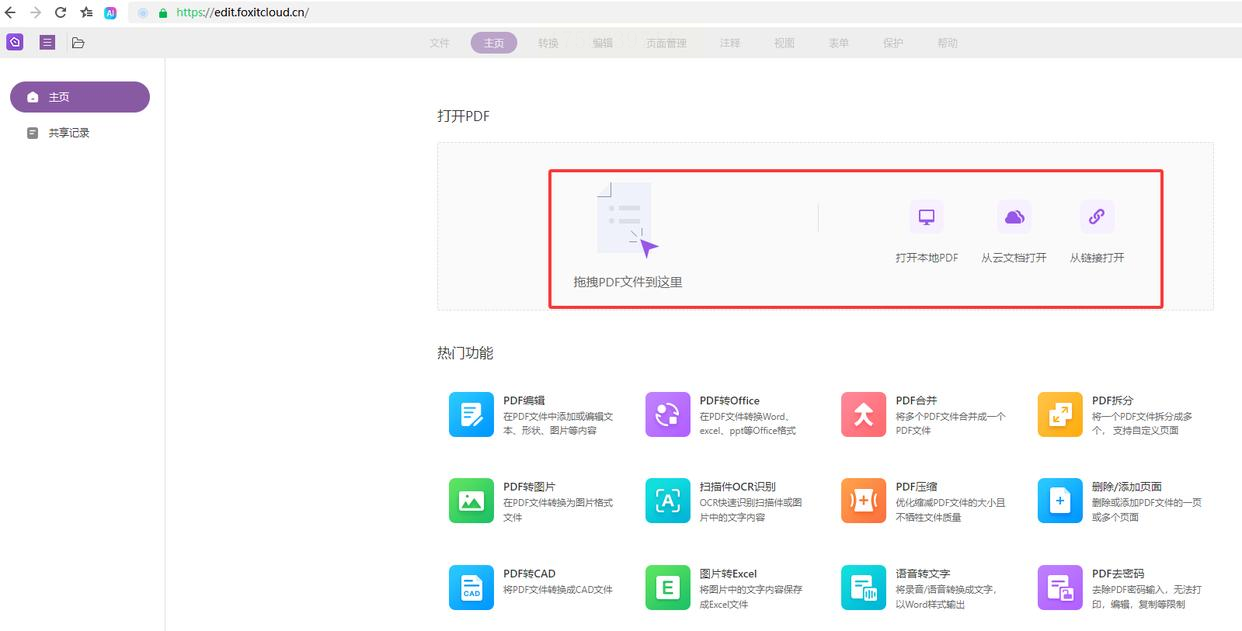Open the 文件 menu tab

pyautogui.click(x=439, y=43)
